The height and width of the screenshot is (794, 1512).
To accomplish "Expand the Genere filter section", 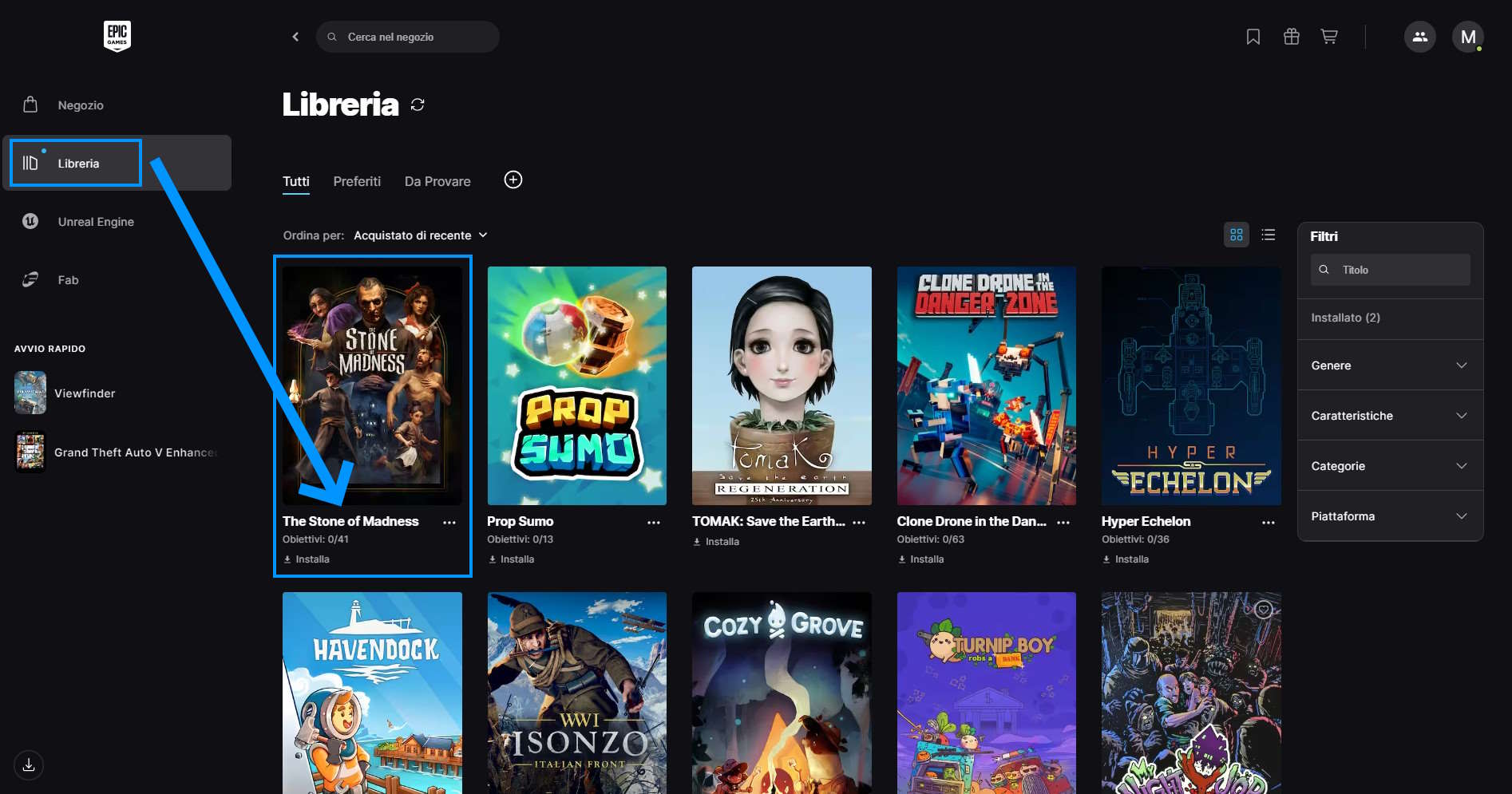I will [1389, 365].
